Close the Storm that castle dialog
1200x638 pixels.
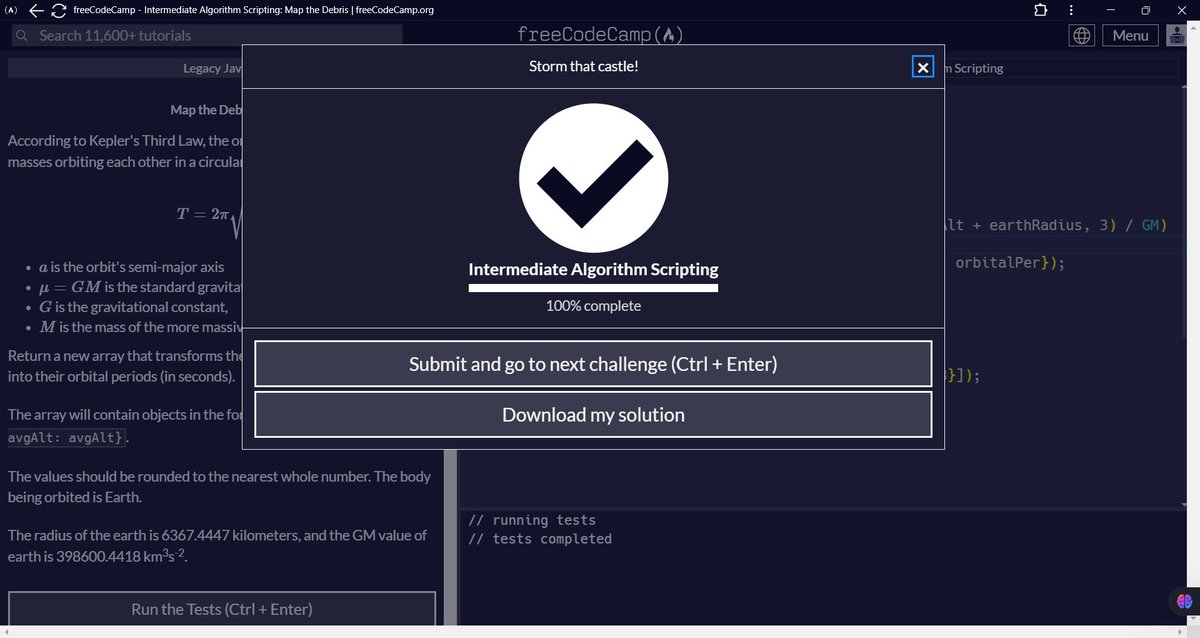pyautogui.click(x=923, y=67)
